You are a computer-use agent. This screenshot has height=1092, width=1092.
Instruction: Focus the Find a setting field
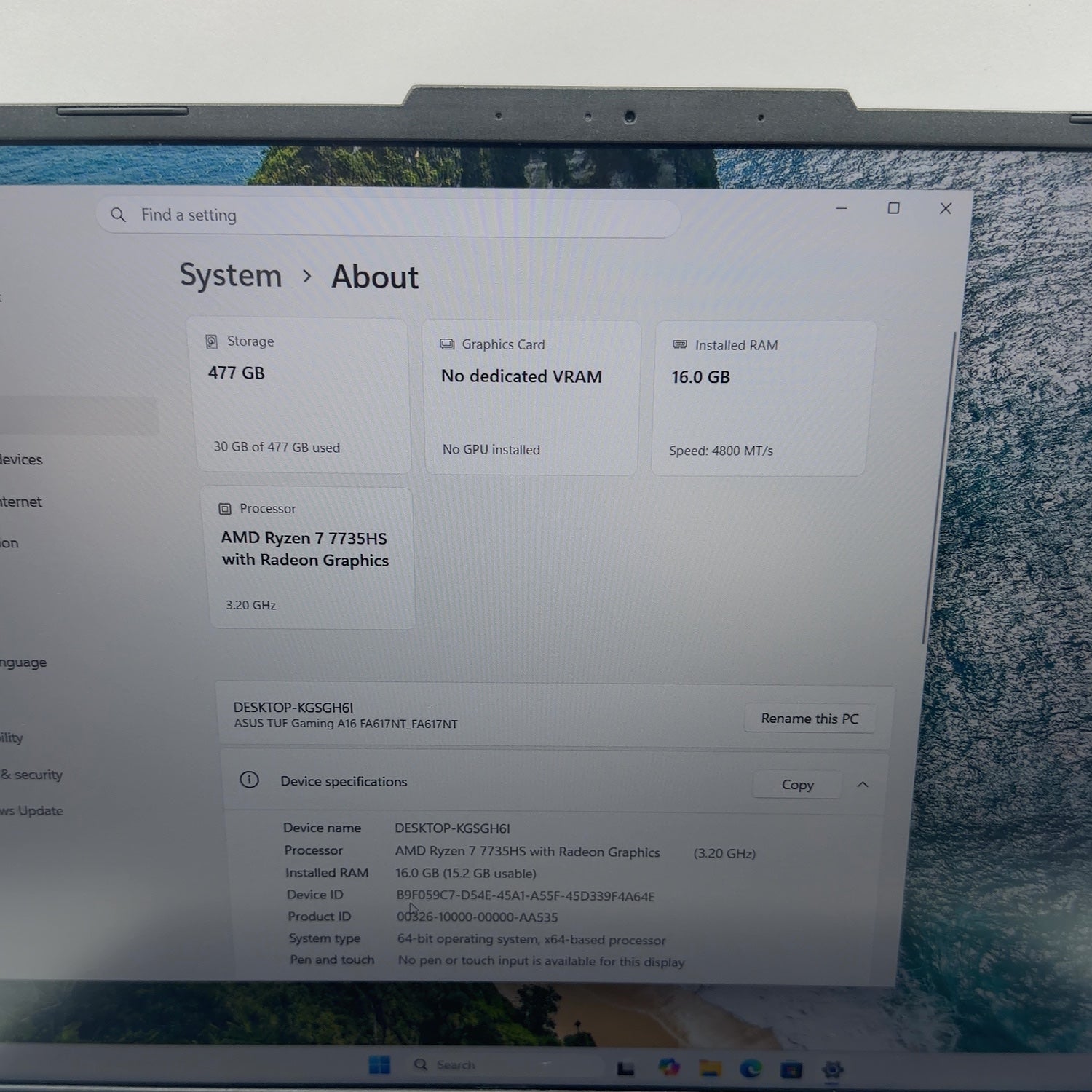(388, 216)
